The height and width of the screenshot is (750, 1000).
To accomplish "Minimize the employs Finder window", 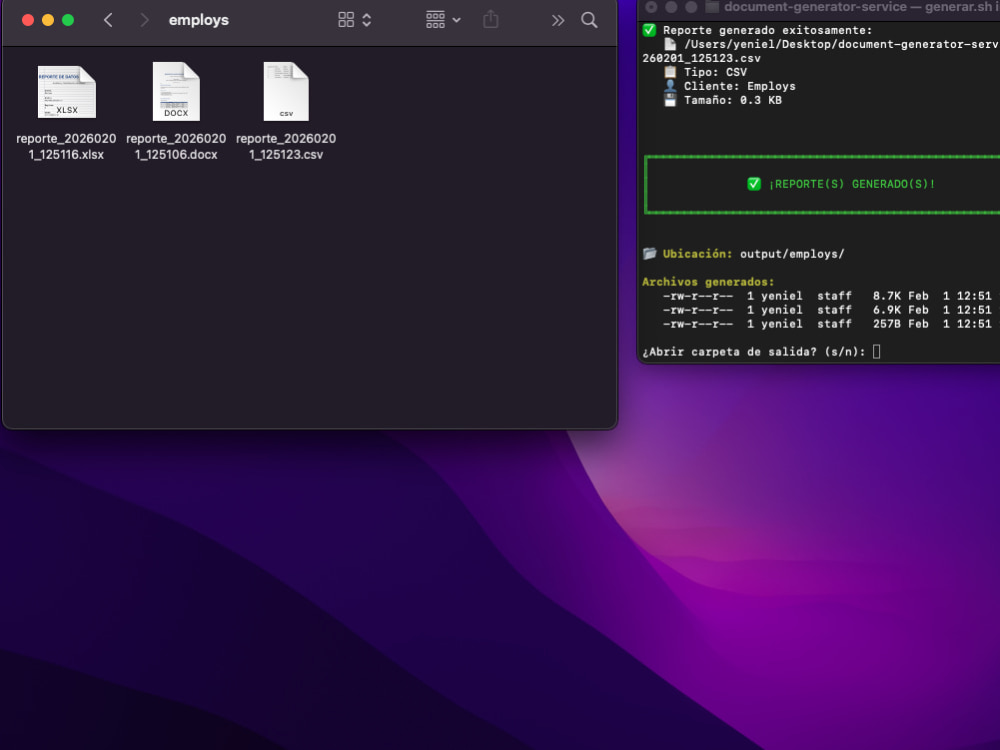I will (x=48, y=20).
